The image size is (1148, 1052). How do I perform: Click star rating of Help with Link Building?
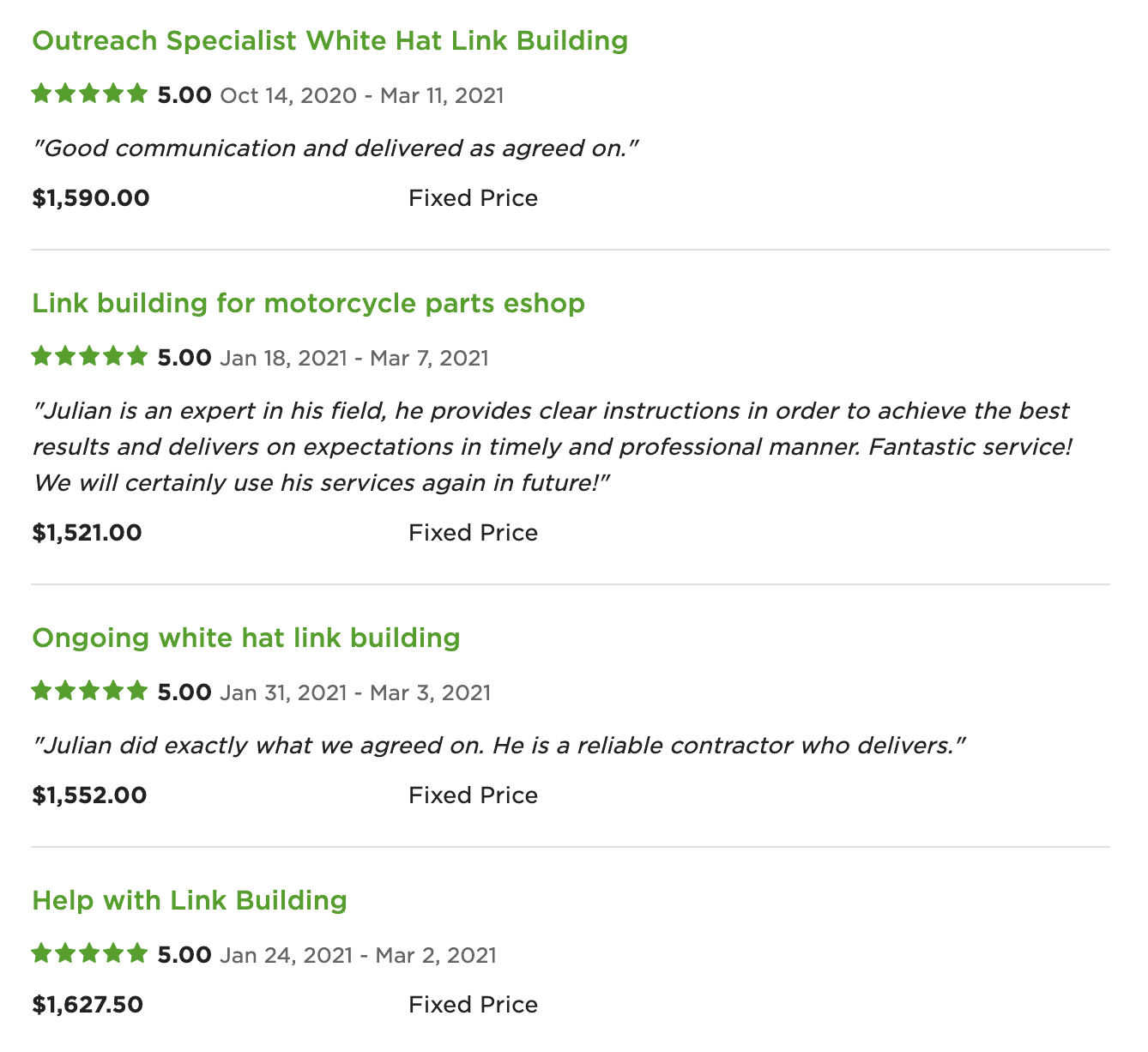click(x=90, y=954)
